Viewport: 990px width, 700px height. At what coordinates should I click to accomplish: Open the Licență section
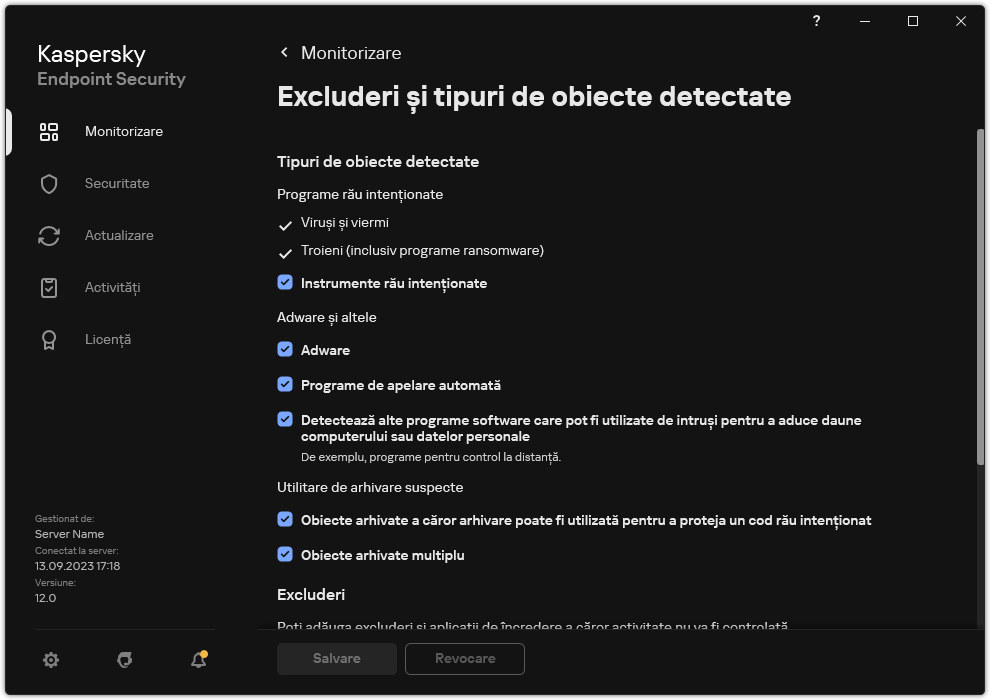point(106,339)
